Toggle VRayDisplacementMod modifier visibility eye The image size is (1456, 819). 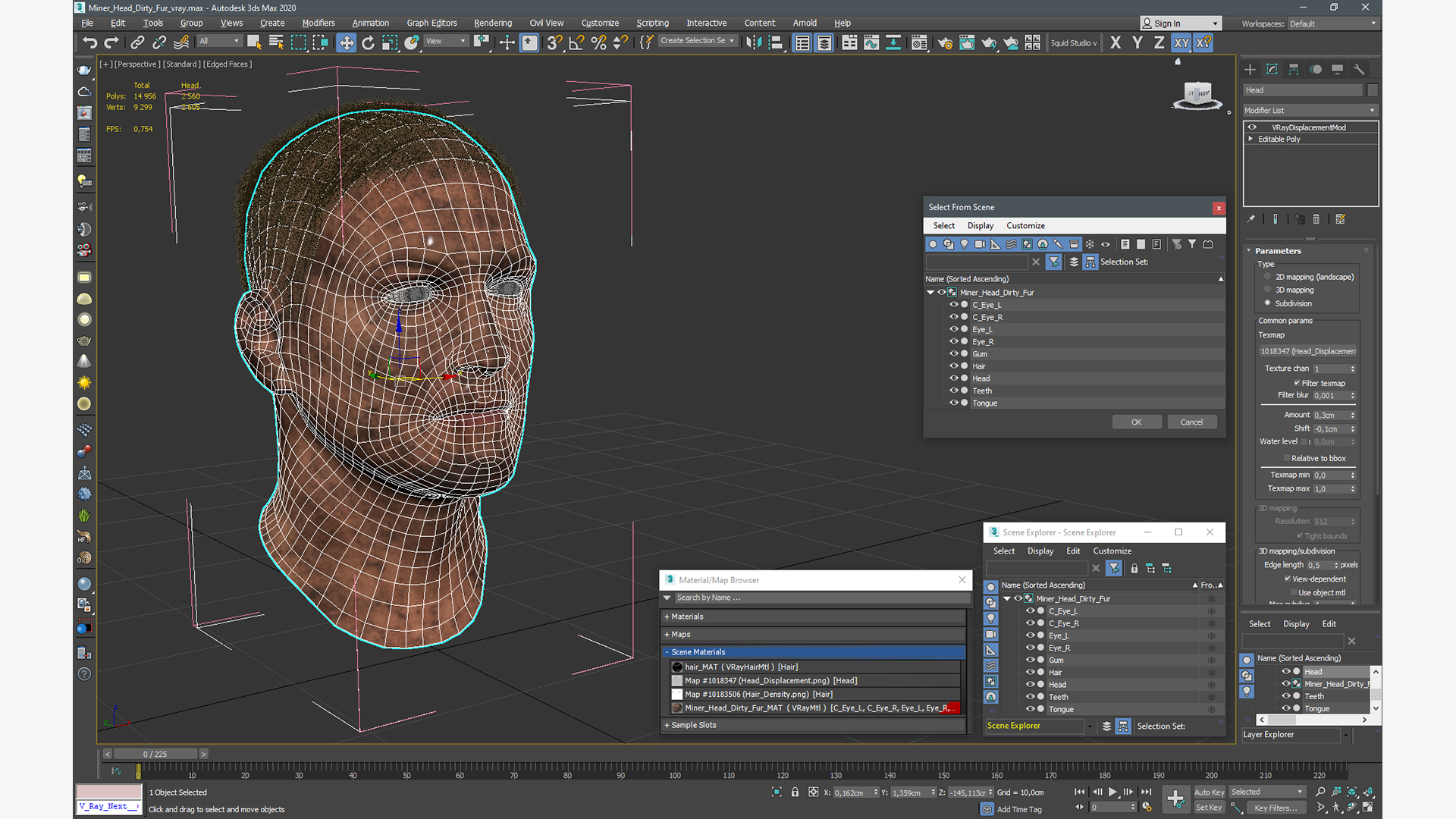coord(1253,127)
